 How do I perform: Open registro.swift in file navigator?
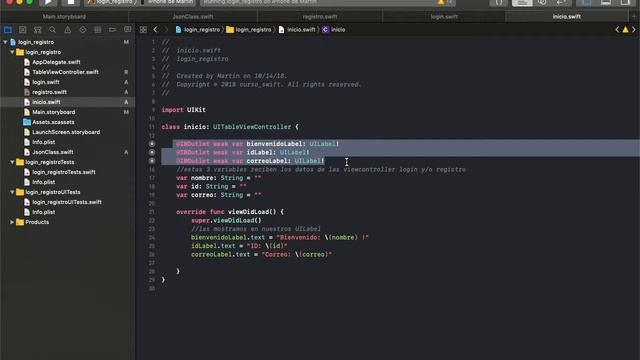point(49,92)
